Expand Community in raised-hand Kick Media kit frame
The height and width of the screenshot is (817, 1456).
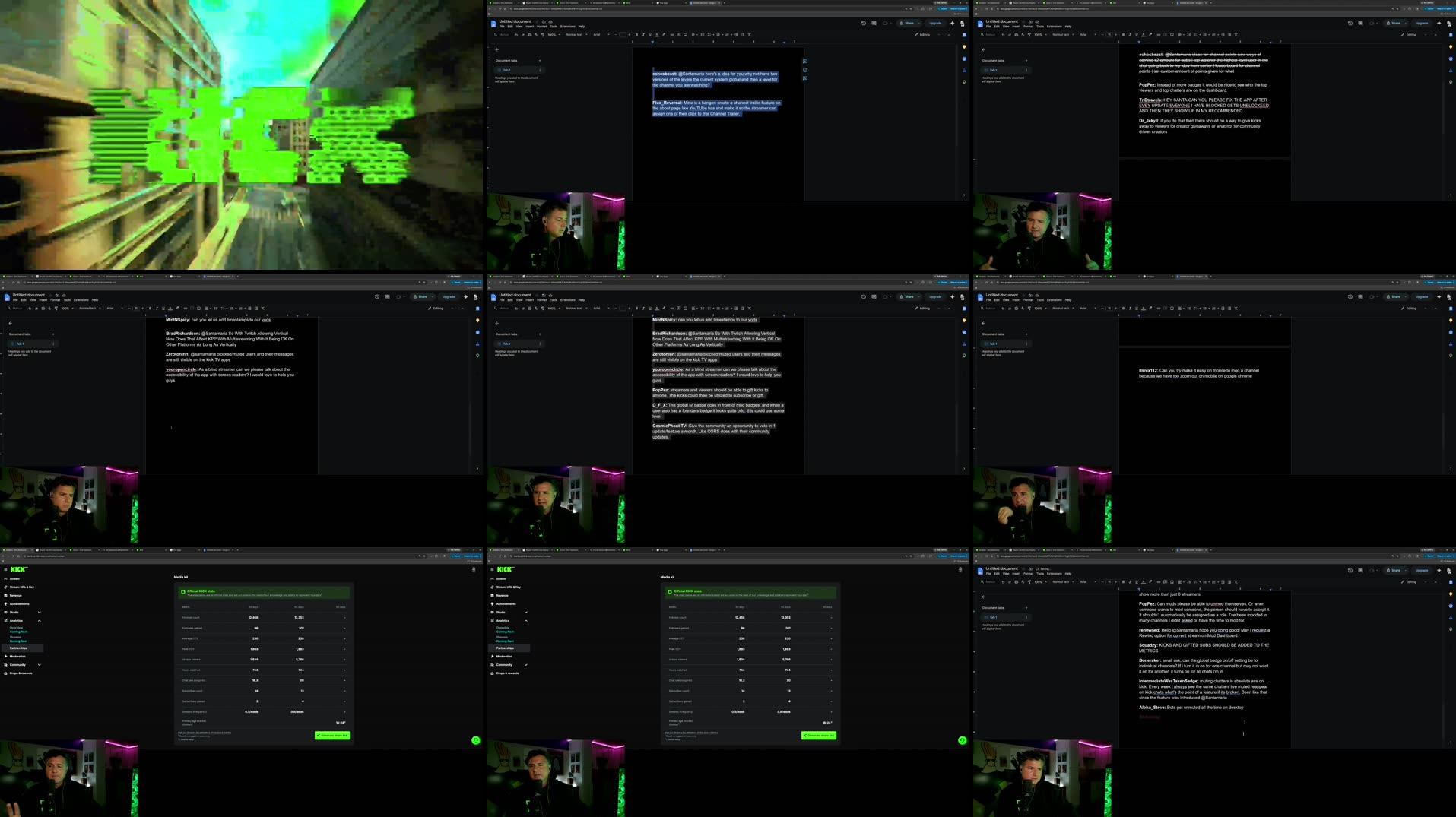(x=40, y=665)
